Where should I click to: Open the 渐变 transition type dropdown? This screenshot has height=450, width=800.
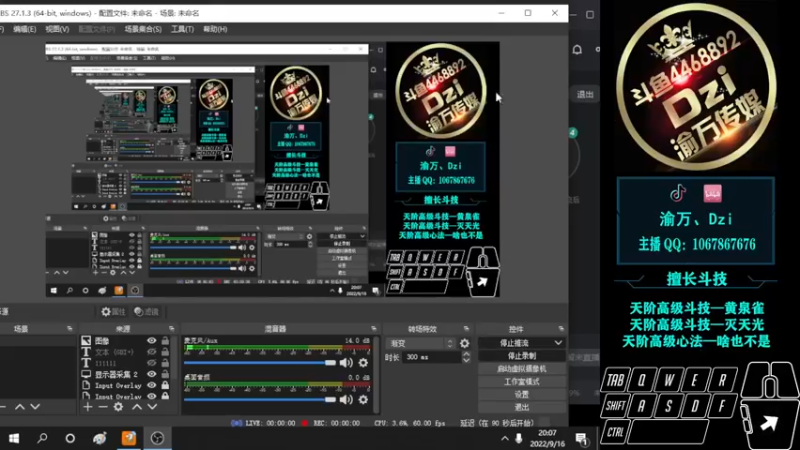pos(420,343)
